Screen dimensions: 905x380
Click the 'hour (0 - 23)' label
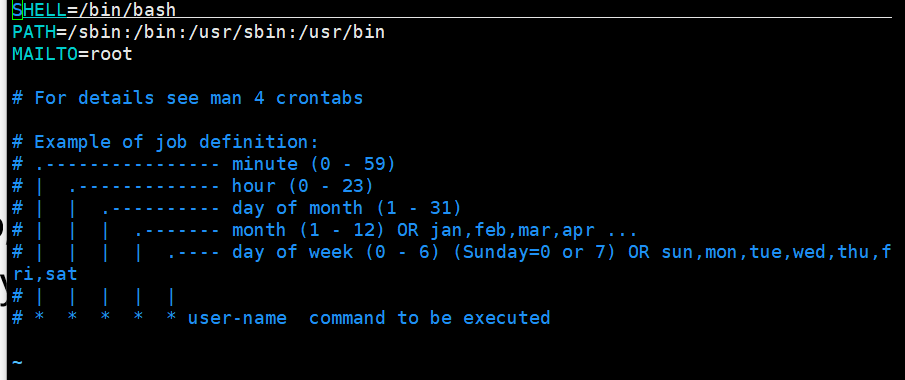point(303,186)
